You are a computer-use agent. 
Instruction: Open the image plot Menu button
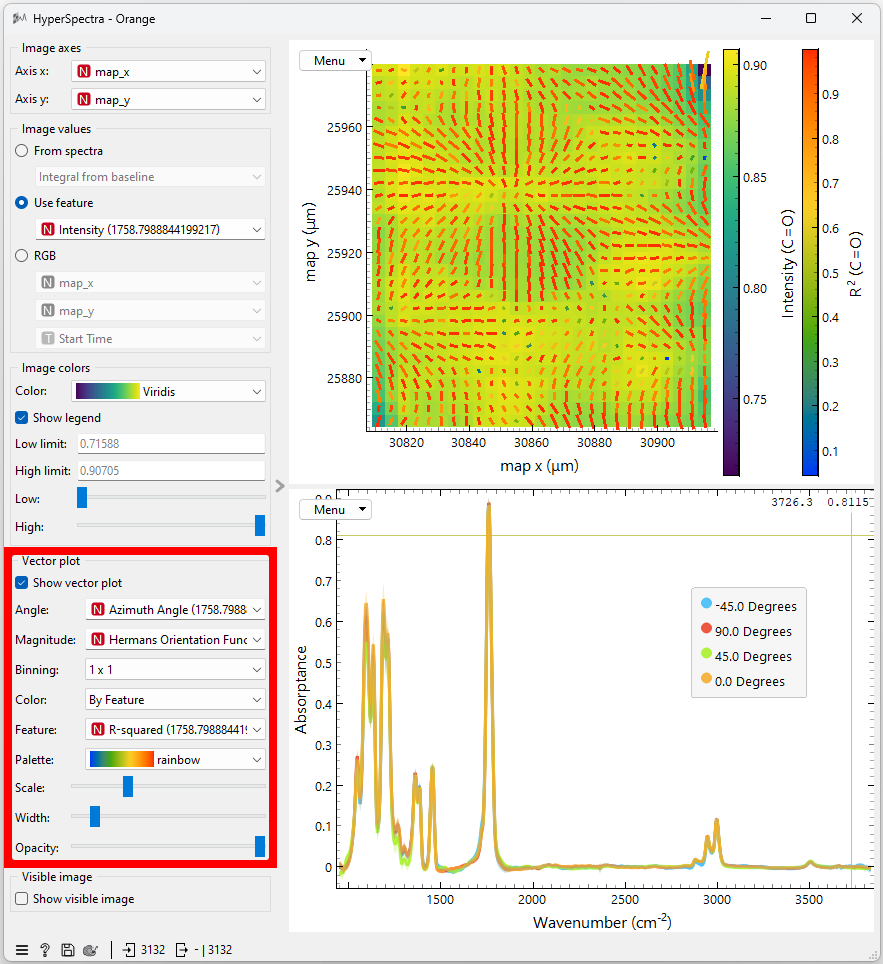(335, 60)
